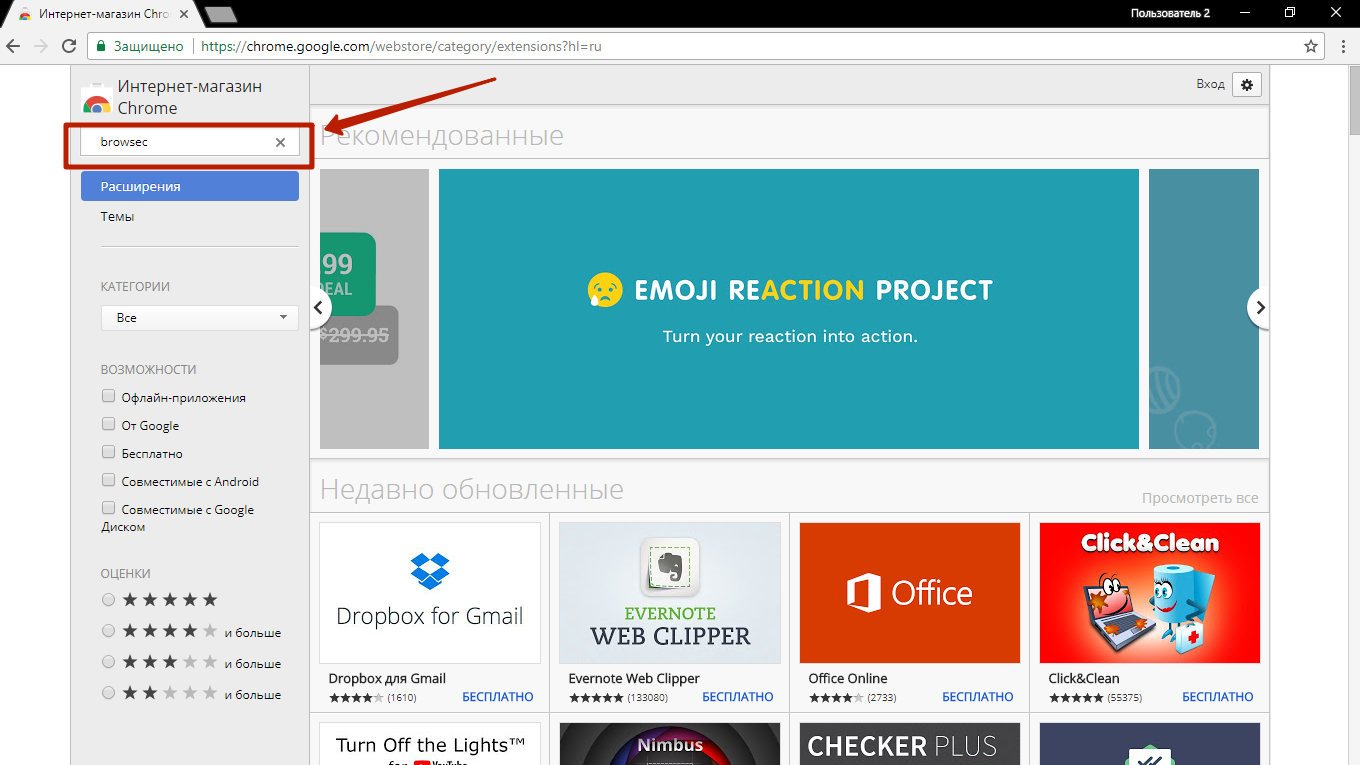Open the Office Online thumbnail
The height and width of the screenshot is (765, 1360).
point(910,593)
